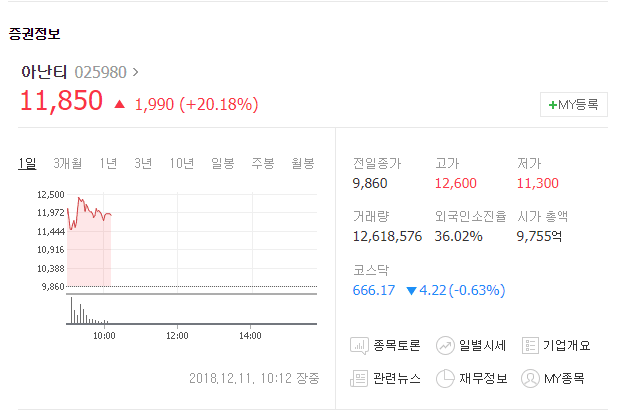The width and height of the screenshot is (637, 410).
Task: Switch chart to 1년 period
Action: pyautogui.click(x=108, y=163)
